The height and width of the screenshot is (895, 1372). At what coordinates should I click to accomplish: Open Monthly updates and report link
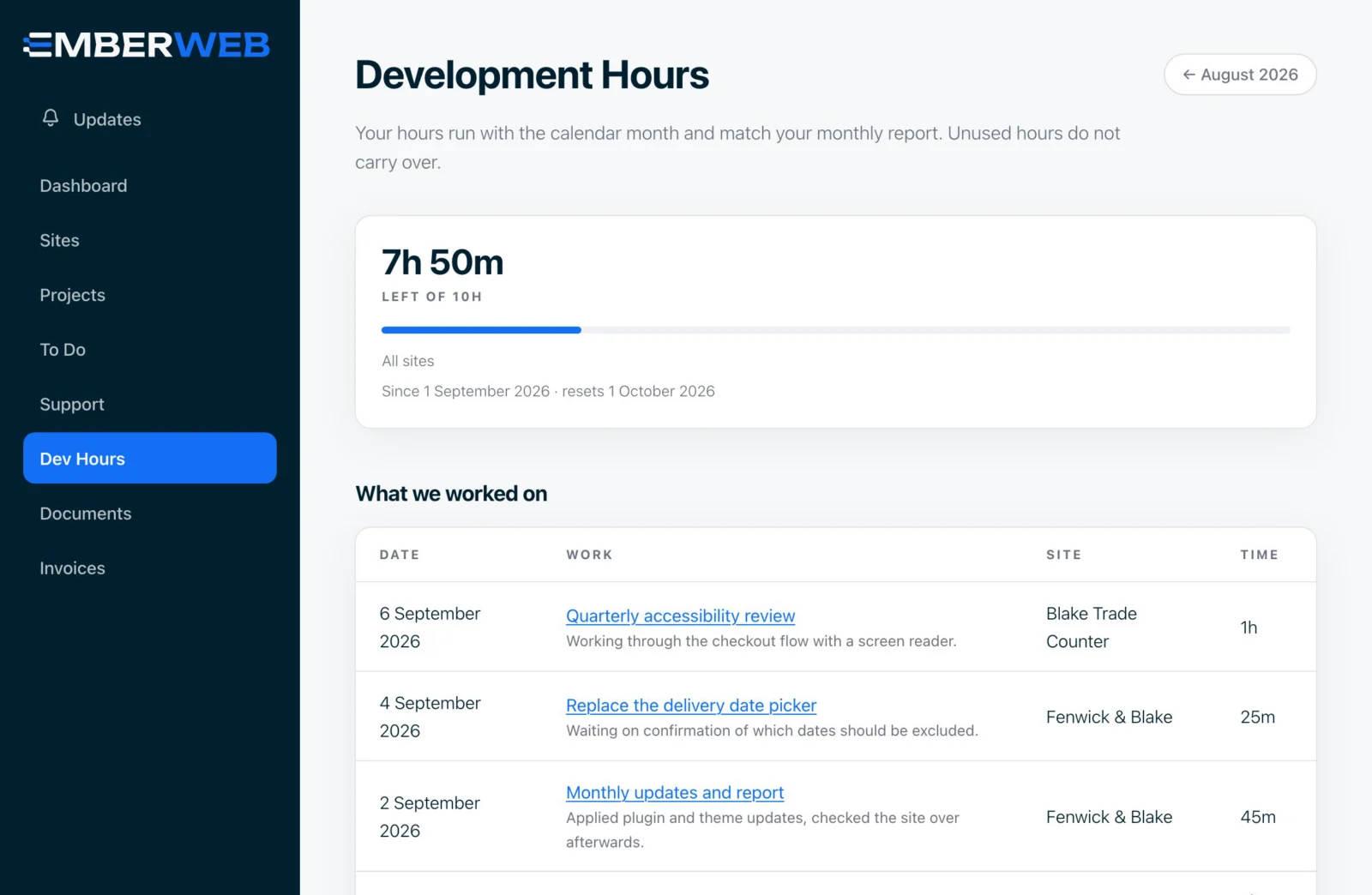click(x=675, y=793)
